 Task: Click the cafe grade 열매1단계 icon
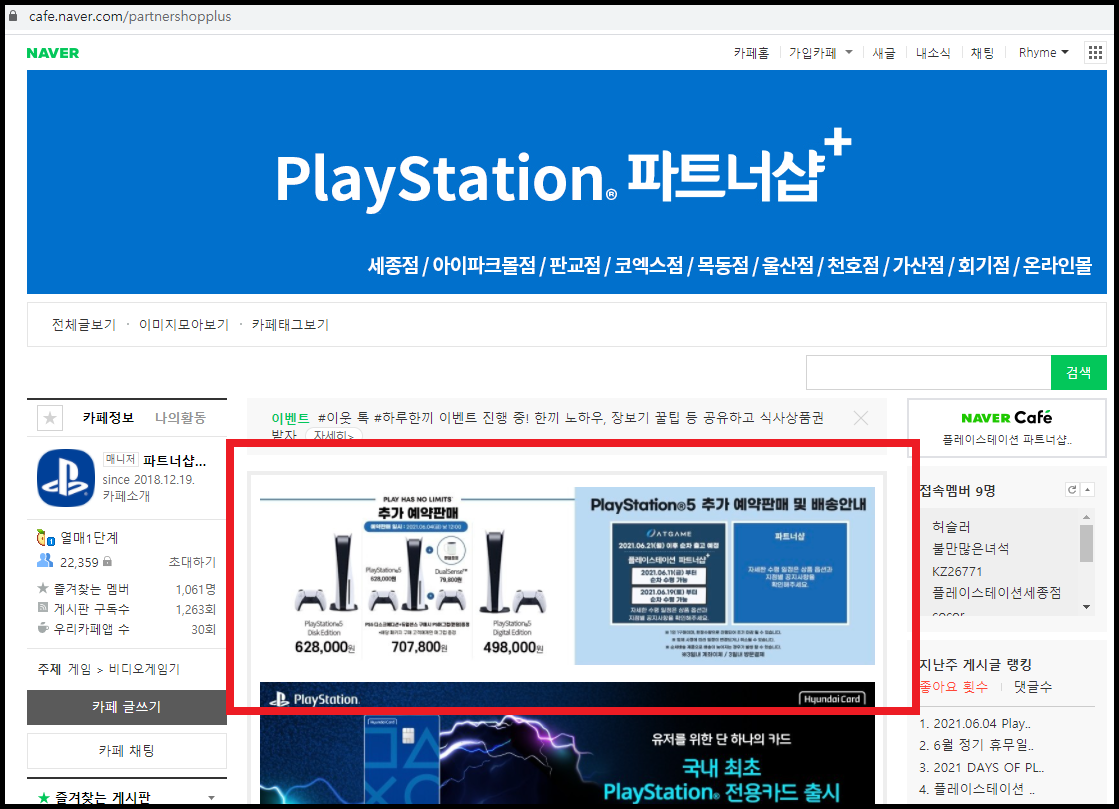tap(45, 537)
